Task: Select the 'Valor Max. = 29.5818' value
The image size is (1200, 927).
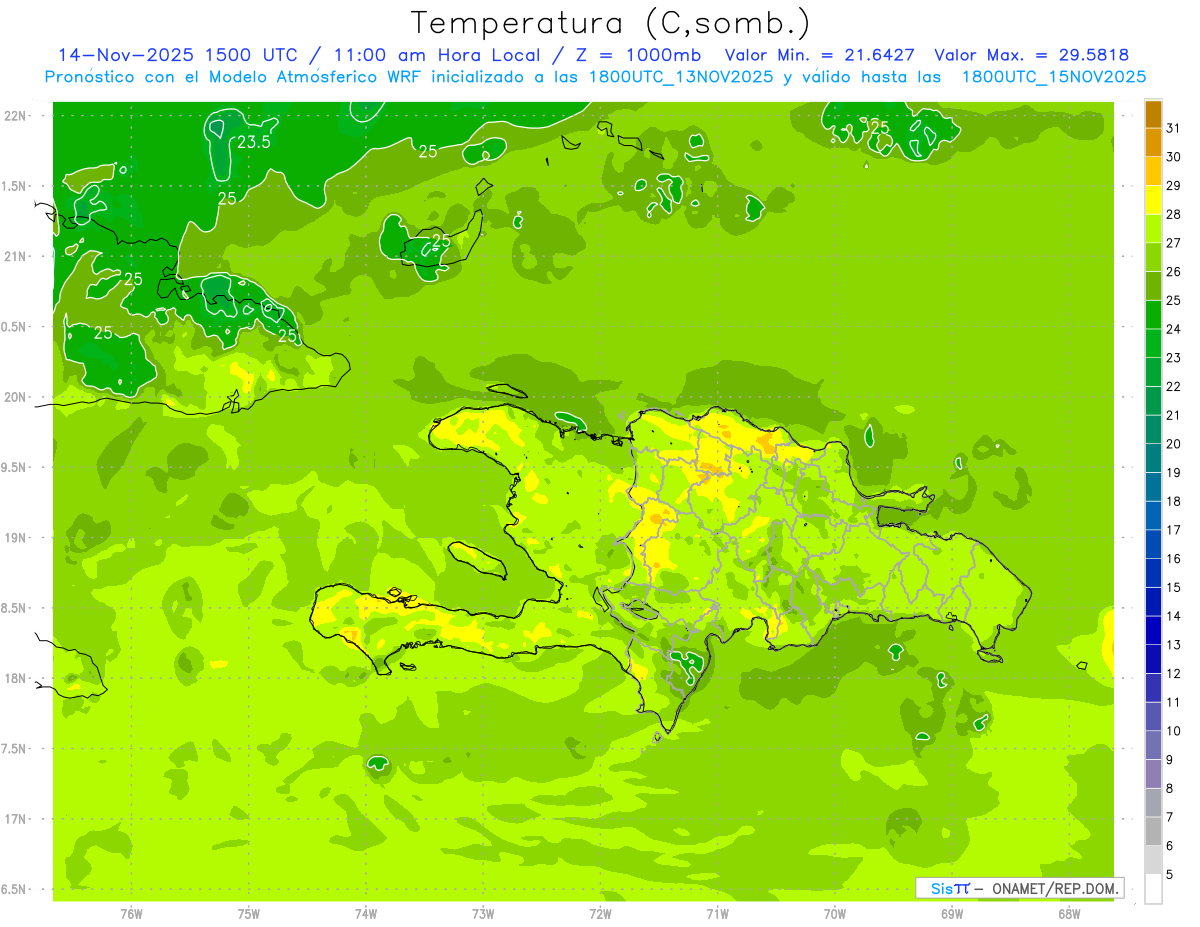Action: (x=1032, y=55)
